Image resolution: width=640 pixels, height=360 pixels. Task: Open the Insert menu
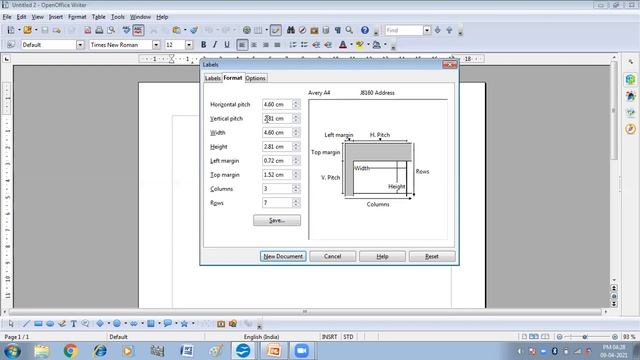point(56,17)
